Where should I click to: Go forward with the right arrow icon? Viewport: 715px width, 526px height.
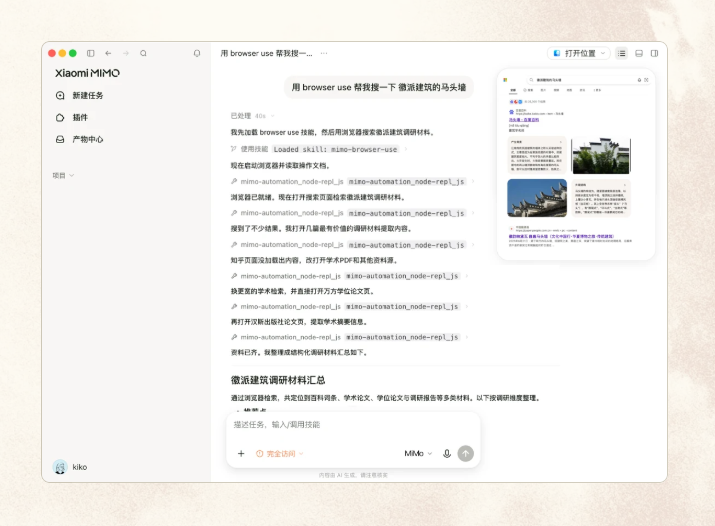coord(126,53)
